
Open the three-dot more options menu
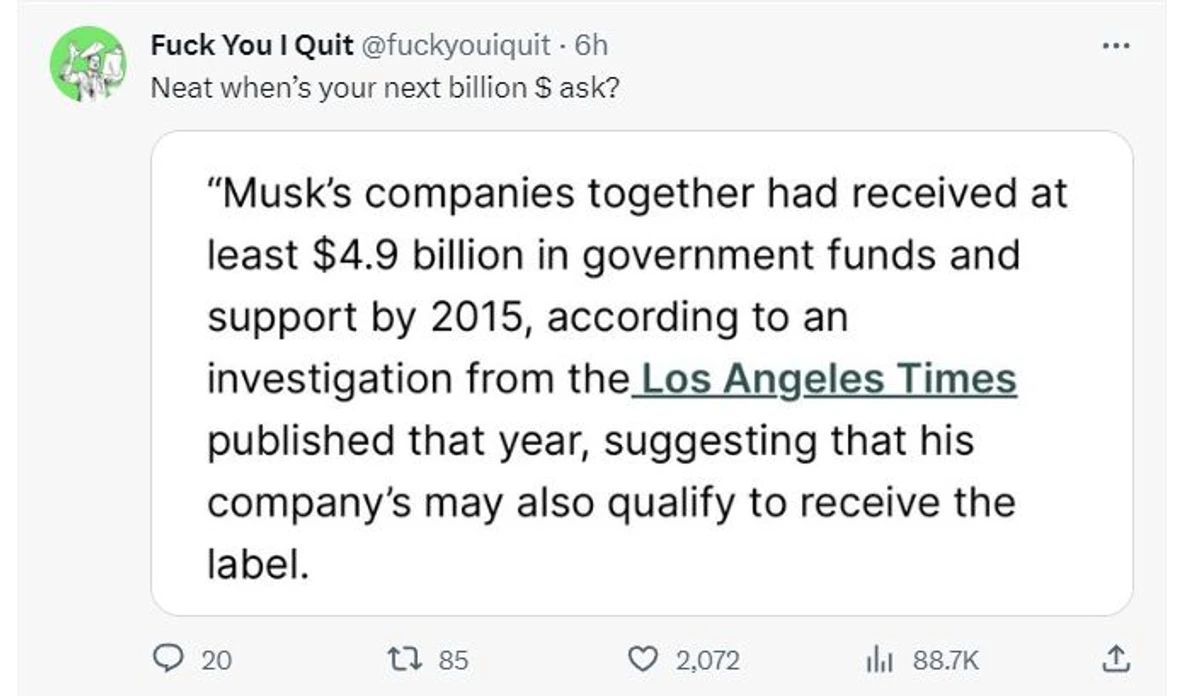(x=1114, y=46)
